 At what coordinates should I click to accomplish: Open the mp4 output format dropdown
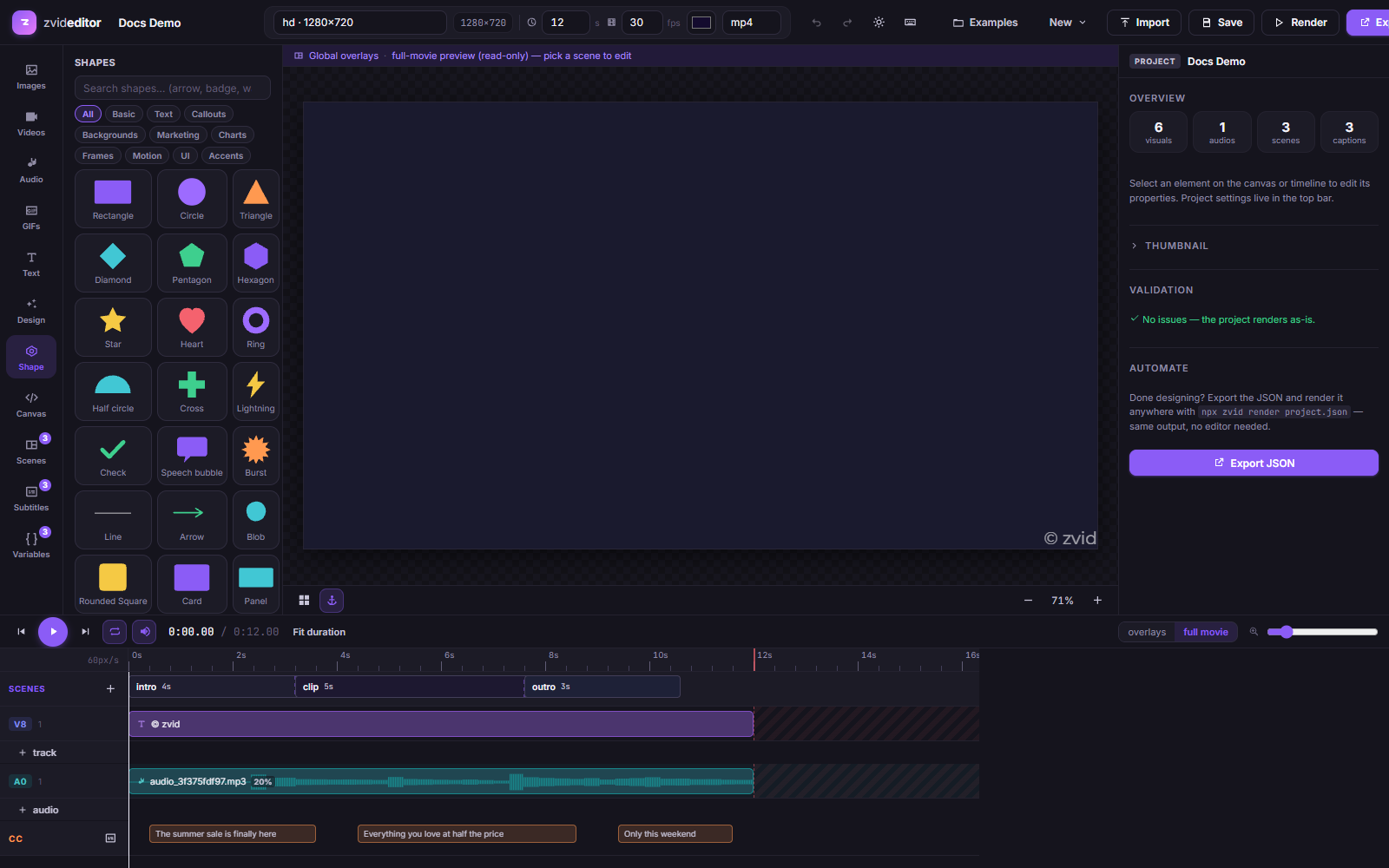752,23
